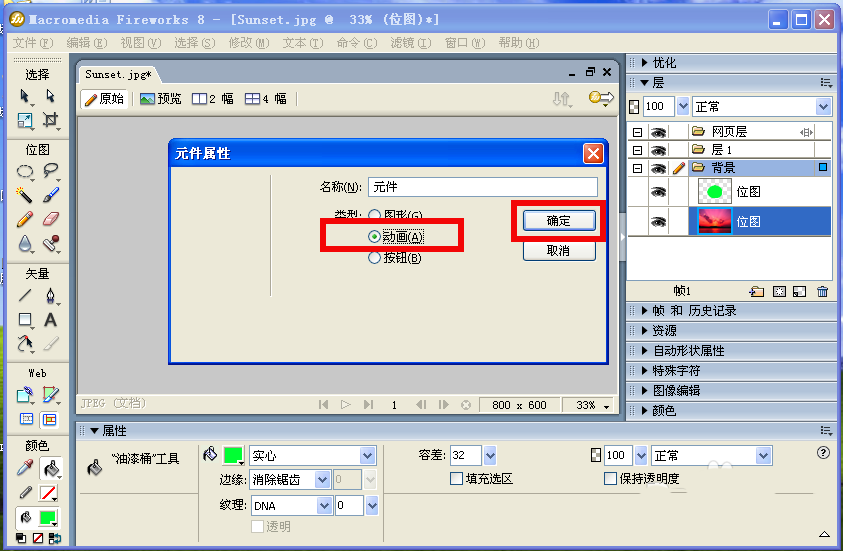Select the Magic Wand tool
843x551 pixels.
click(x=24, y=195)
